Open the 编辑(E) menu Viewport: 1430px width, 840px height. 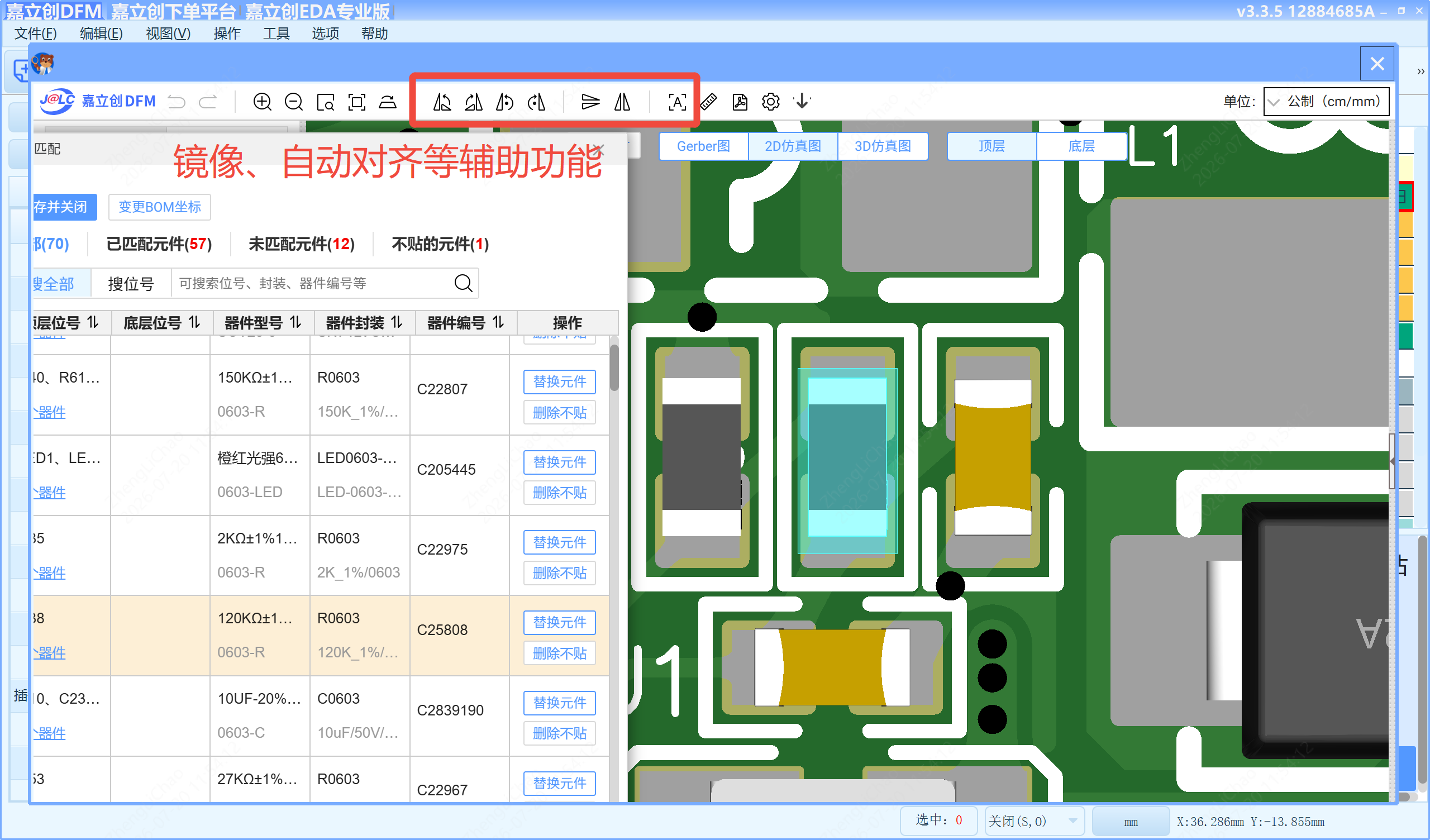[101, 34]
